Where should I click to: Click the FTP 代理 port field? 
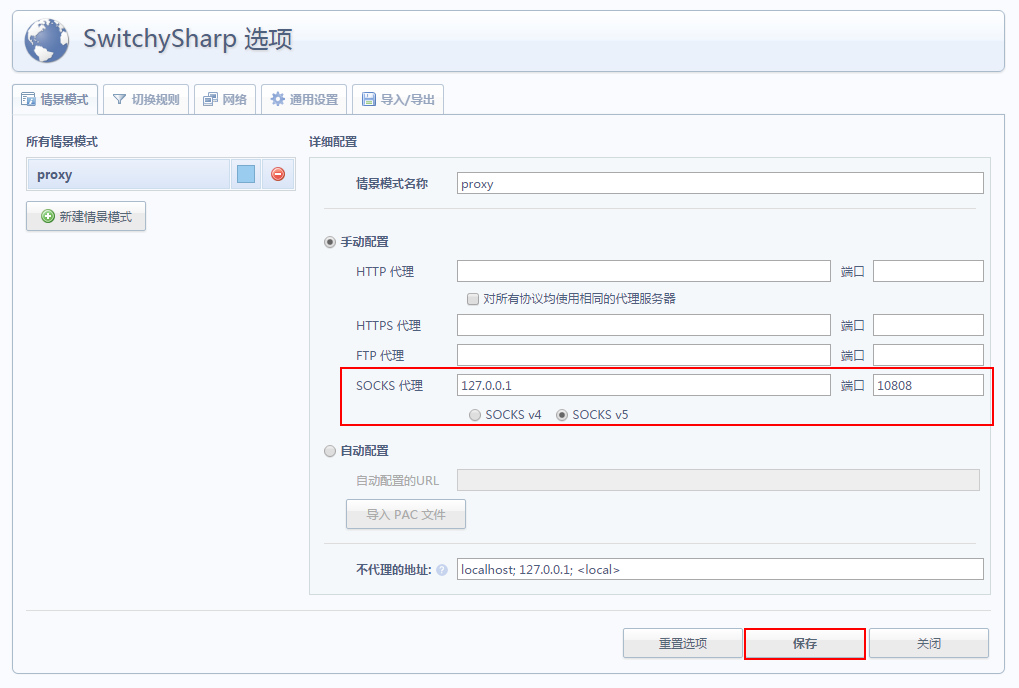[x=928, y=355]
